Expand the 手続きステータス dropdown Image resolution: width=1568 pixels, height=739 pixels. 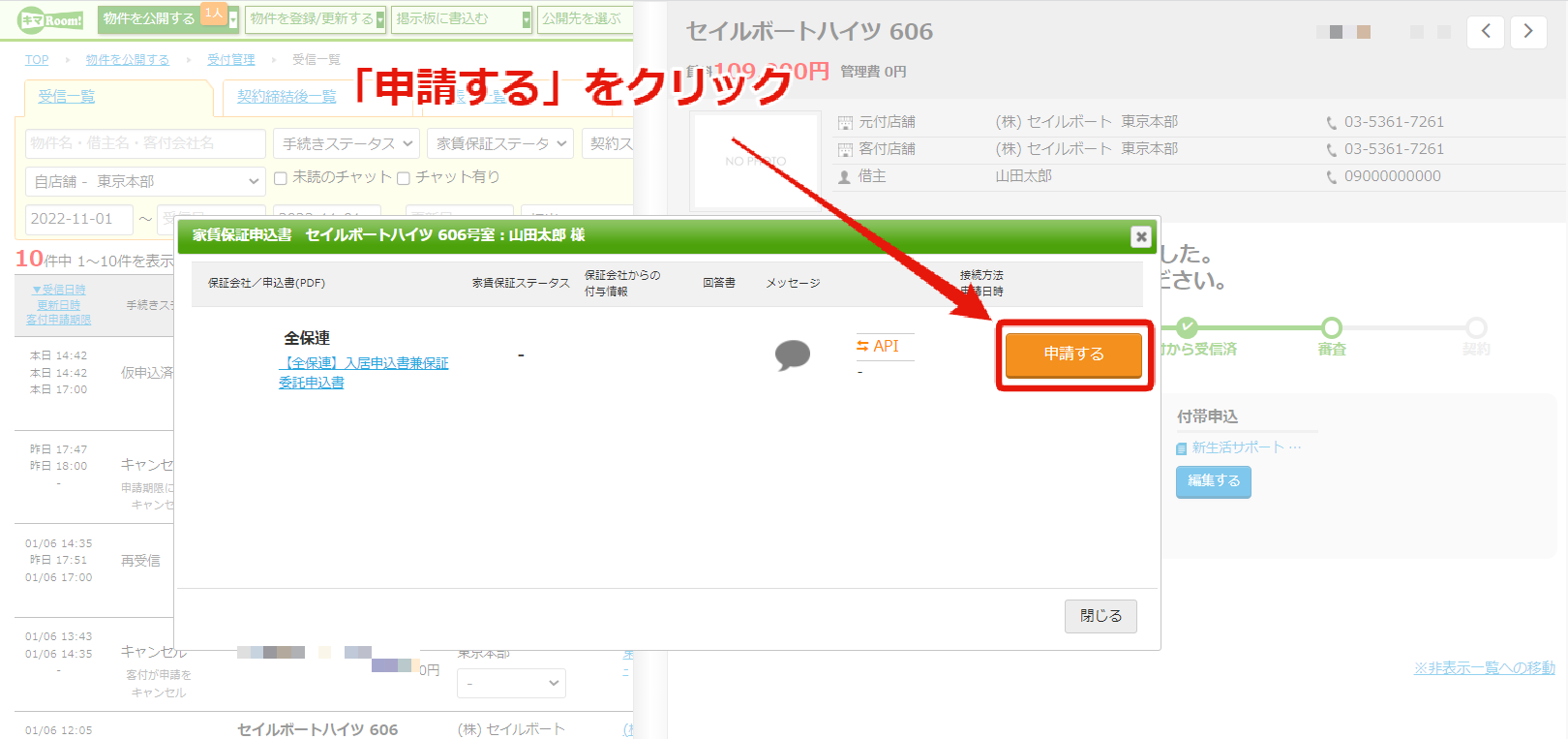[x=347, y=143]
